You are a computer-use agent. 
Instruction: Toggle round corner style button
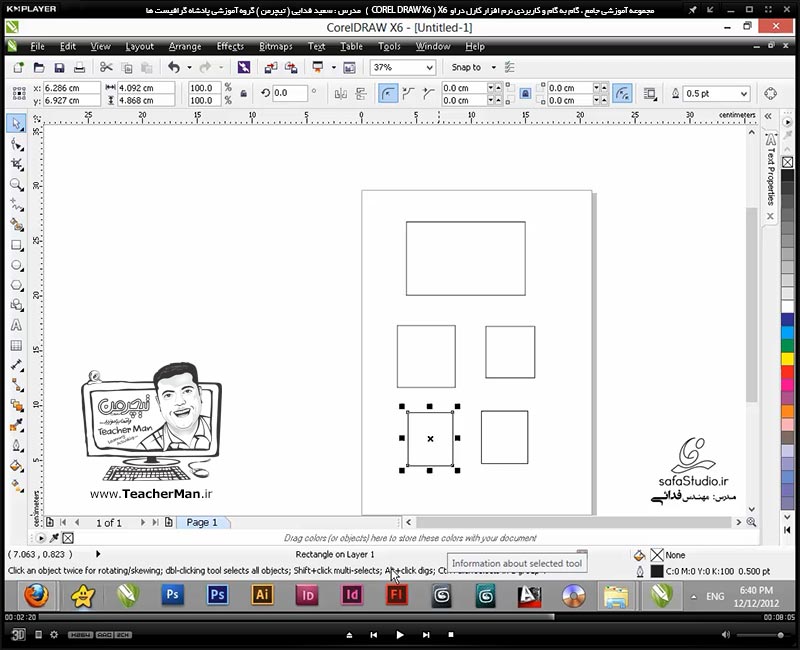(x=388, y=94)
